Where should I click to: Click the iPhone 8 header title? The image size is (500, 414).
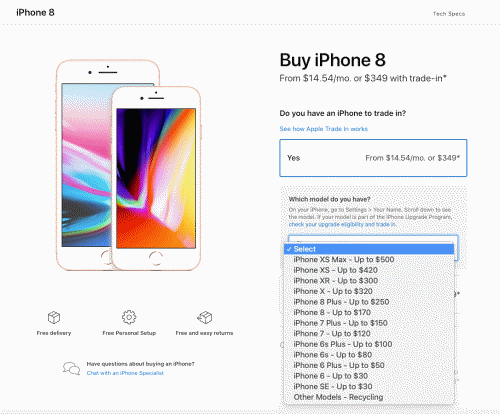point(35,13)
